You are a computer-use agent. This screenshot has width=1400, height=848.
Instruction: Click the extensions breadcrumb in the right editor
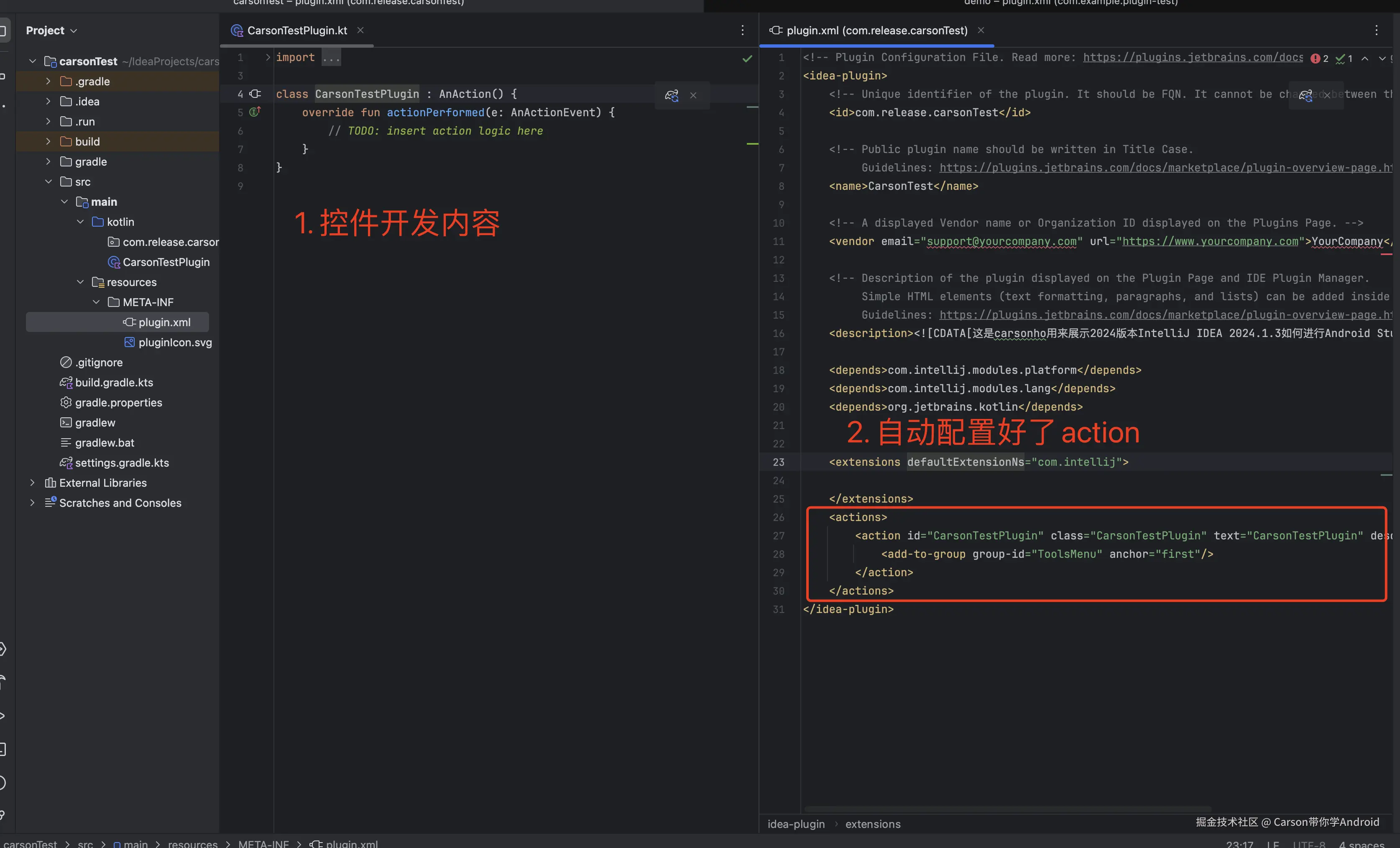coord(873,824)
